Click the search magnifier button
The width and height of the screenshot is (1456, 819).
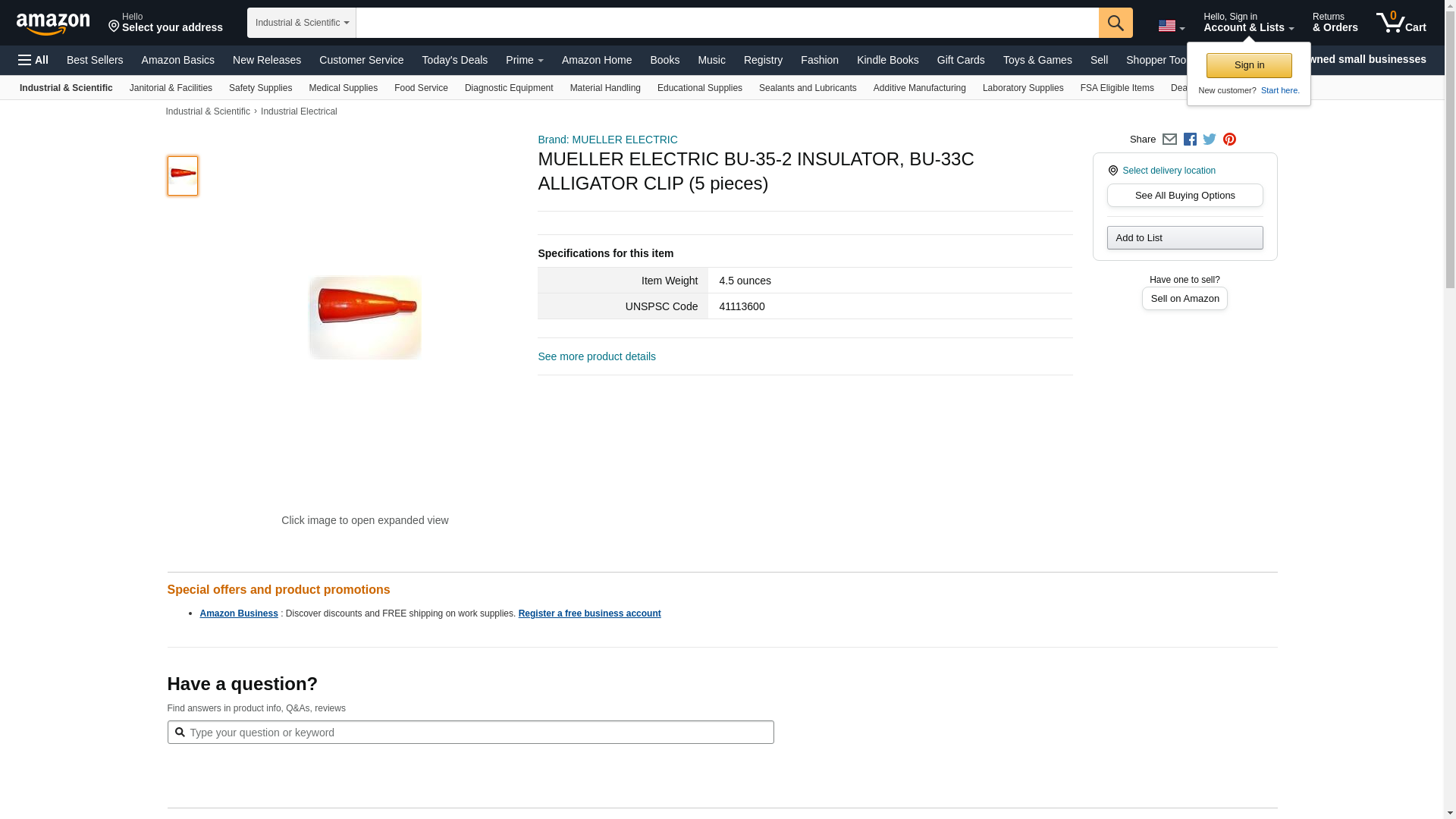click(x=1115, y=23)
